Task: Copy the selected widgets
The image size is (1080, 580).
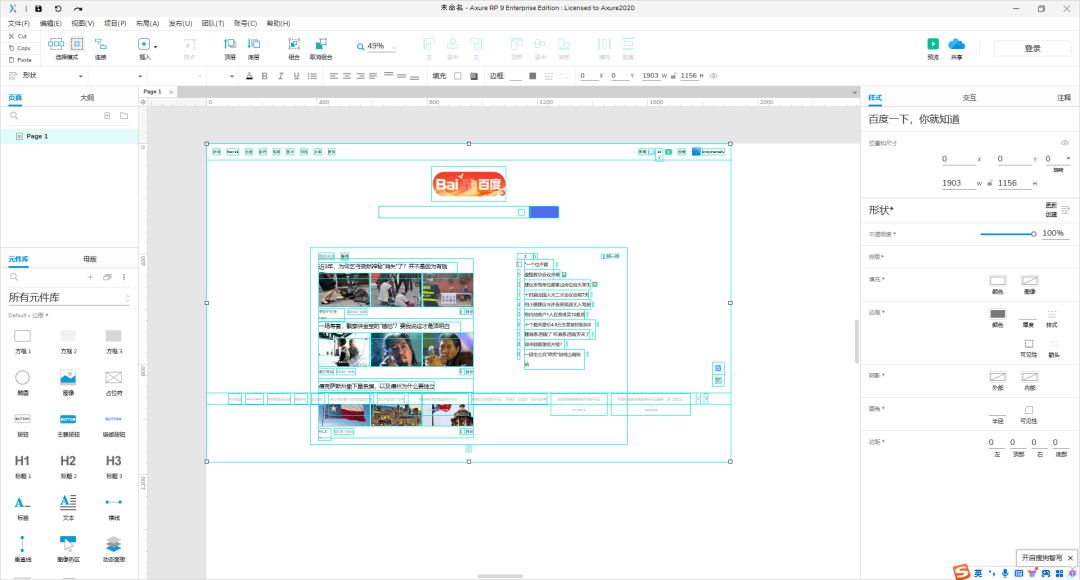Action: pos(20,48)
